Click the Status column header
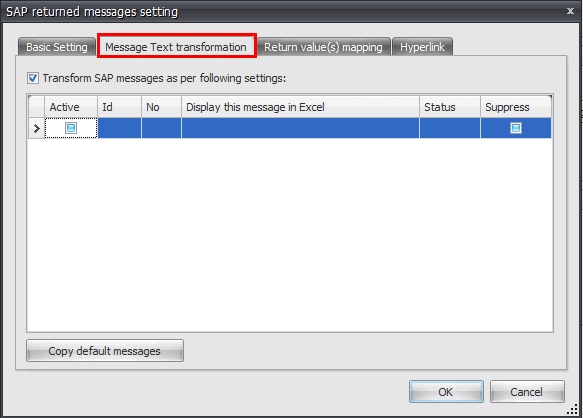Screen dimensions: 583x418 (x=450, y=107)
